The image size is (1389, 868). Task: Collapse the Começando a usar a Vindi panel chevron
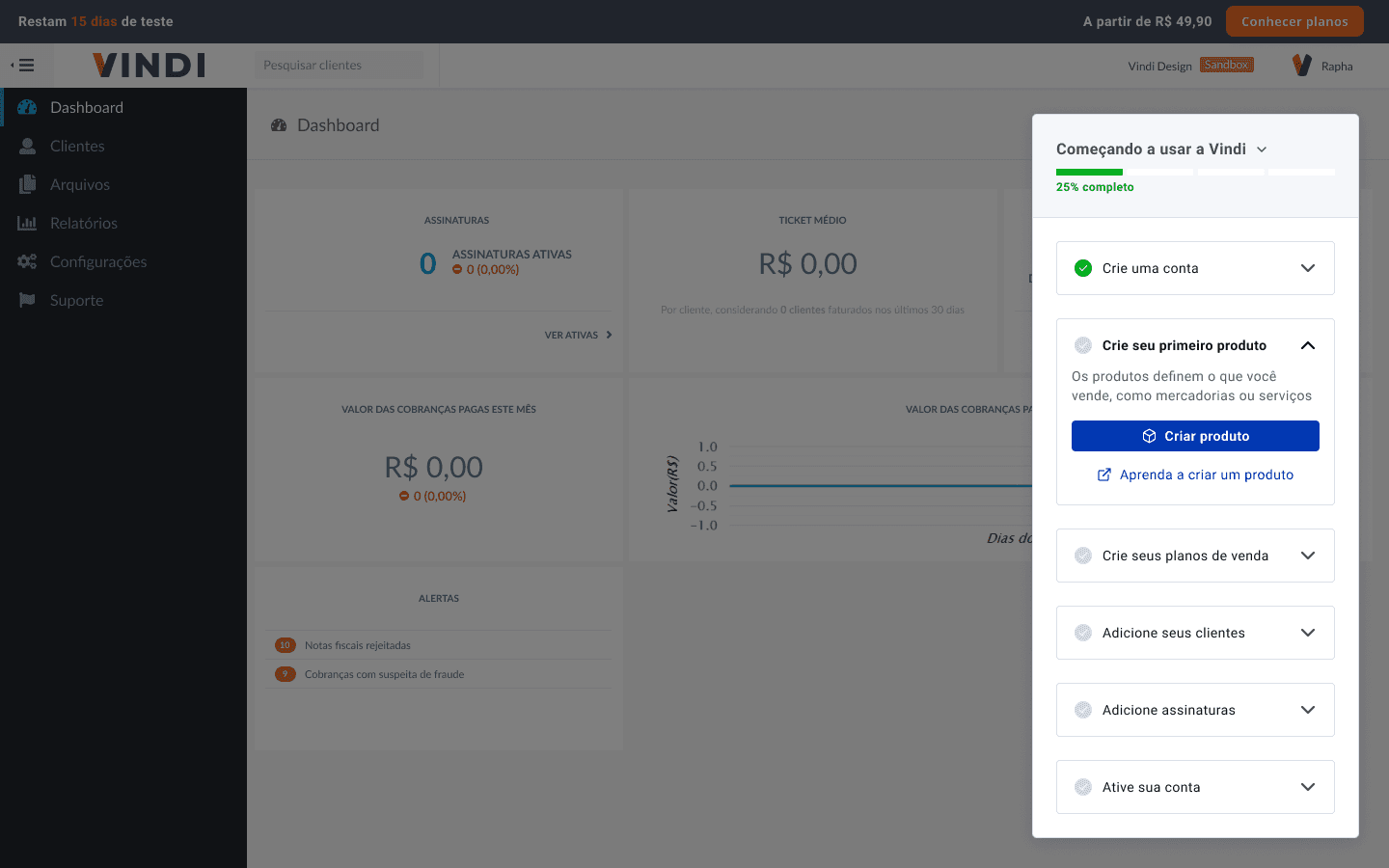[1262, 149]
